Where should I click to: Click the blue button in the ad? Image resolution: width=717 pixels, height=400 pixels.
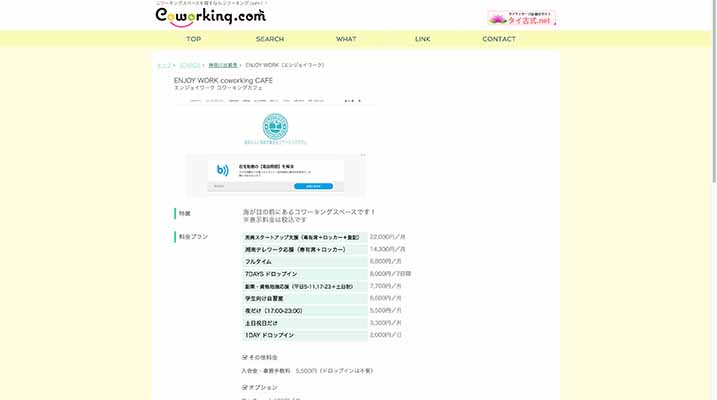313,186
